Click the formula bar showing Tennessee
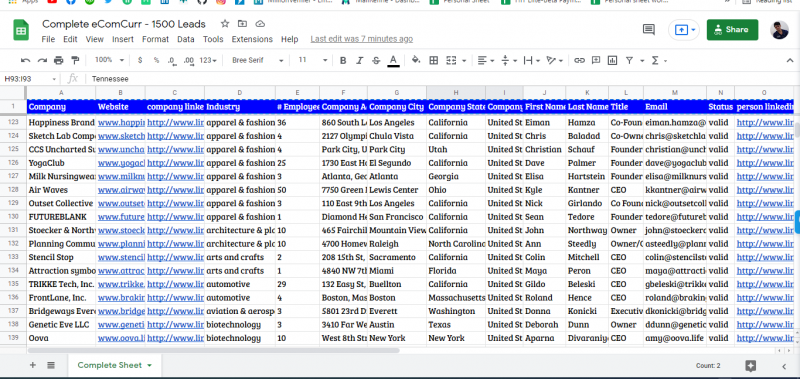The height and width of the screenshot is (379, 800). [x=439, y=79]
